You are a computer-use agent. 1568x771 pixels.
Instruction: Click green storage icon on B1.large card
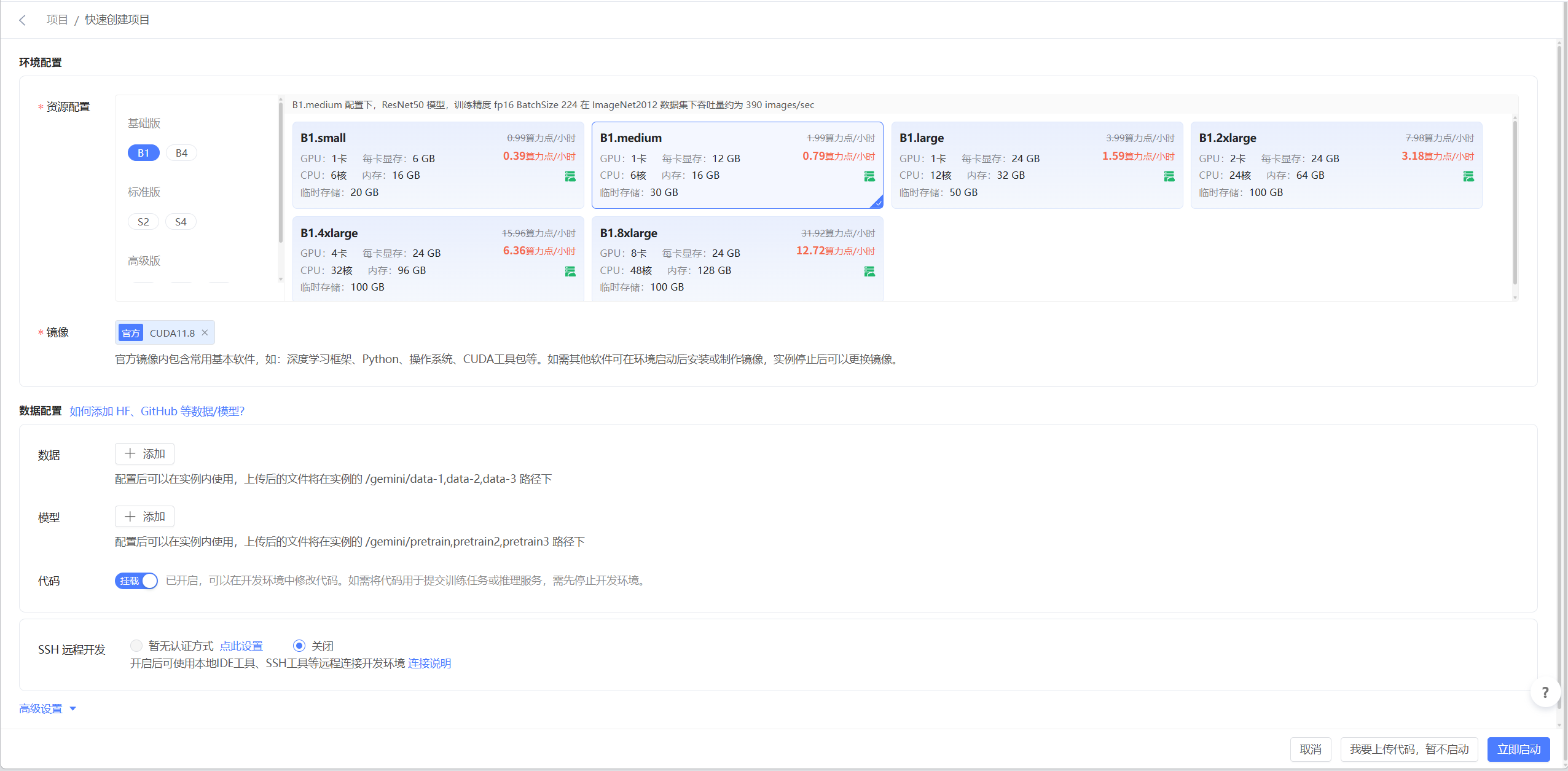pyautogui.click(x=1169, y=177)
